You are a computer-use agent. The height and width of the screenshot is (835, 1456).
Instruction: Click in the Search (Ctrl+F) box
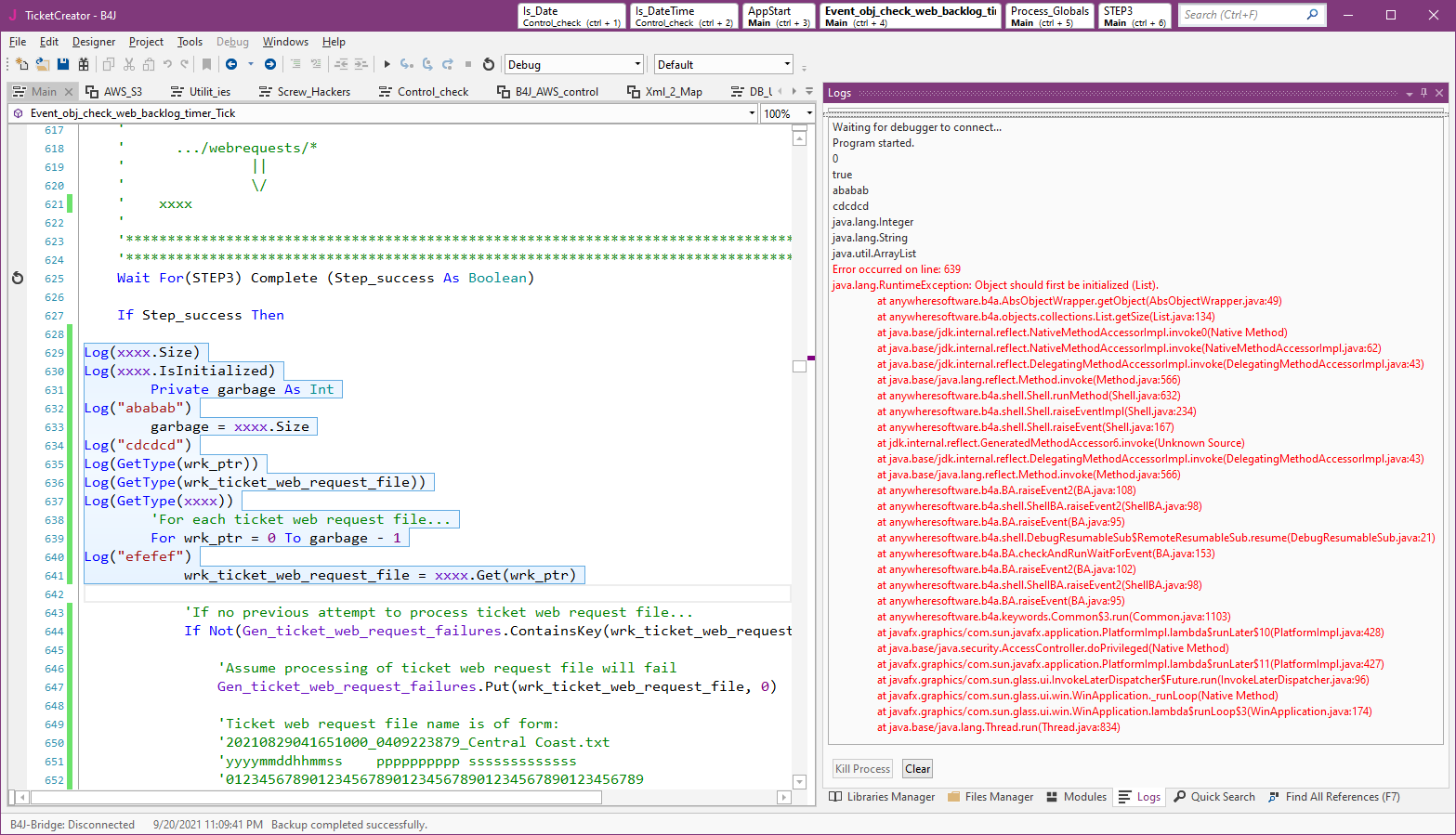tap(1242, 15)
